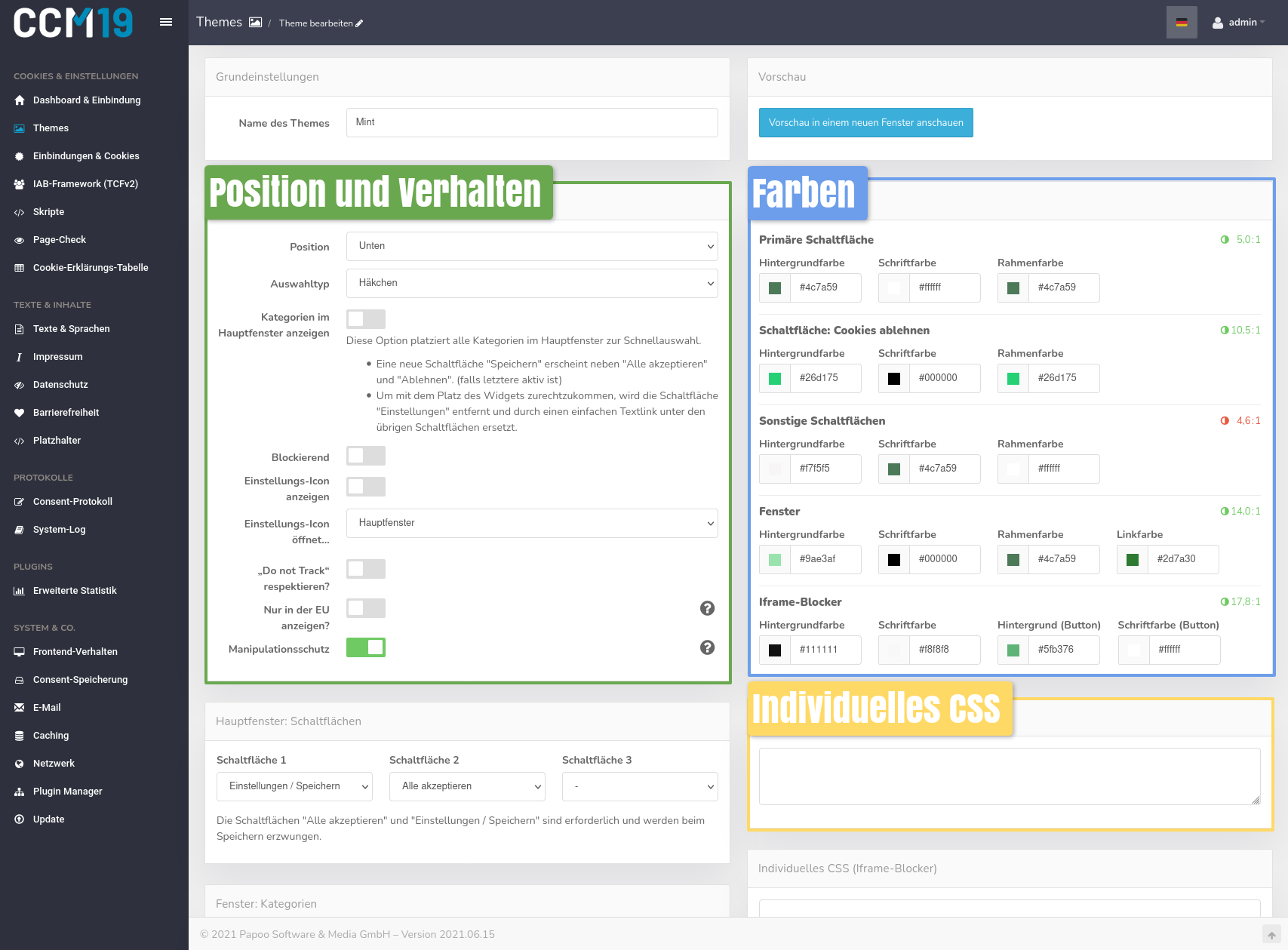Toggle Nur in der EU anzeigen switch
This screenshot has width=1288, height=950.
coord(366,608)
